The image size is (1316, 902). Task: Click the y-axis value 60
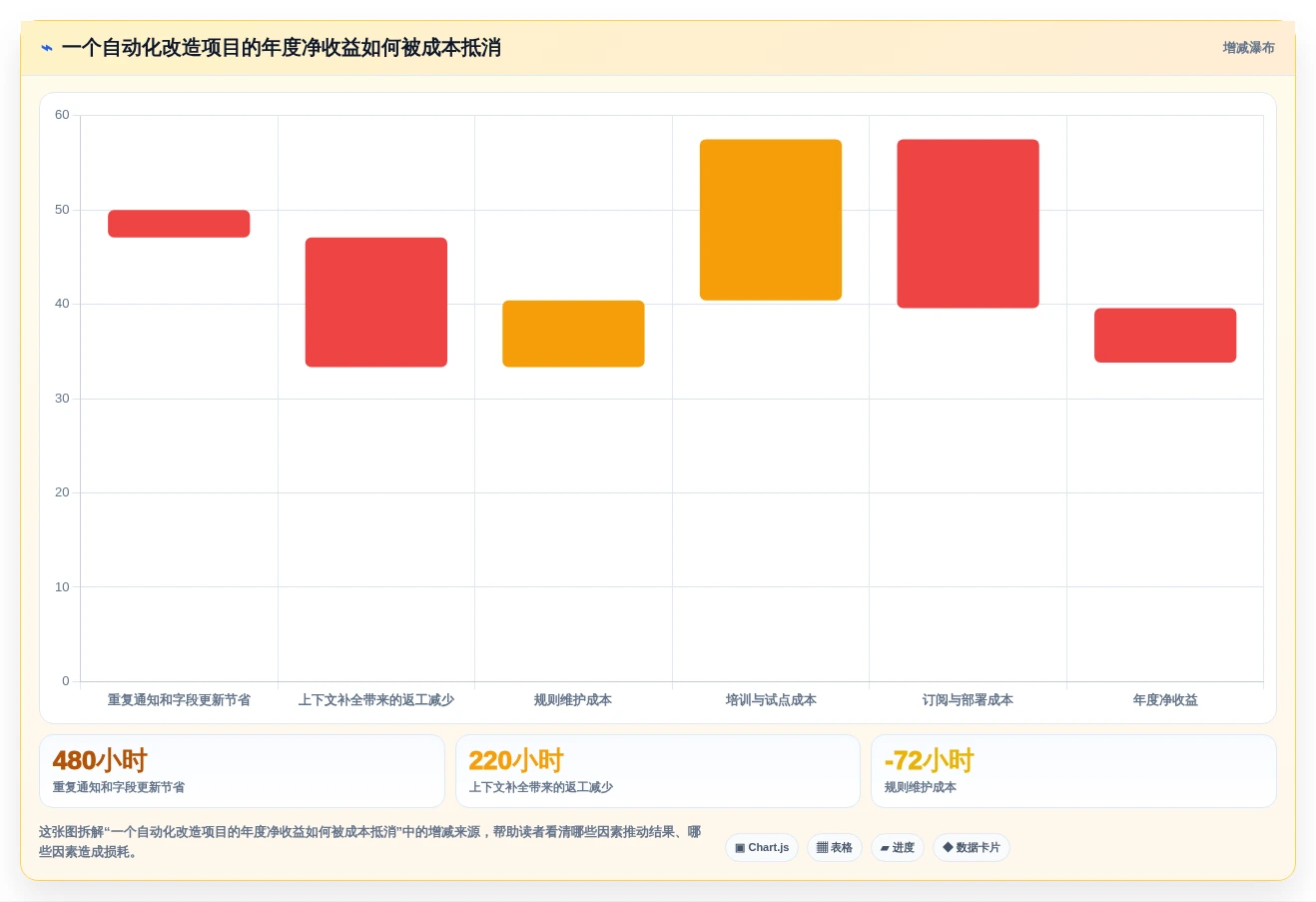click(x=62, y=115)
